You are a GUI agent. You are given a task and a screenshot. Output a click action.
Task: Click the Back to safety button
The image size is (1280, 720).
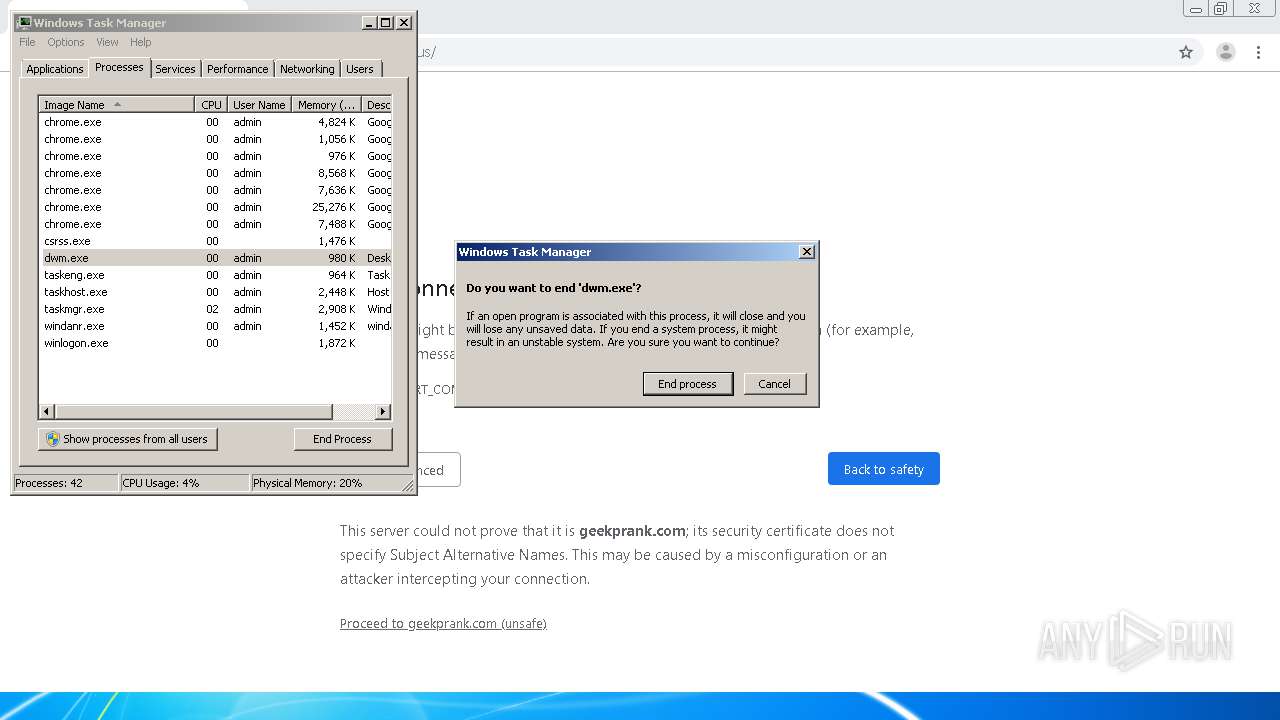coord(883,469)
